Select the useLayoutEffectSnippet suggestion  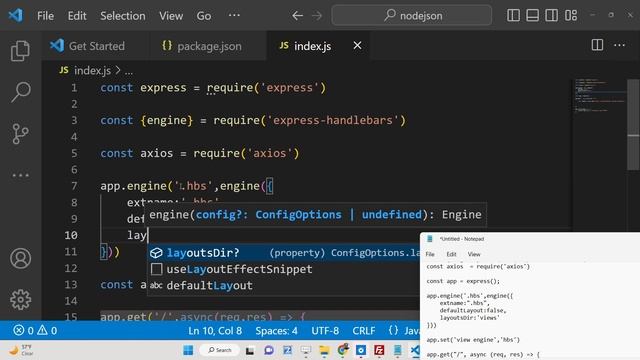click(283, 269)
